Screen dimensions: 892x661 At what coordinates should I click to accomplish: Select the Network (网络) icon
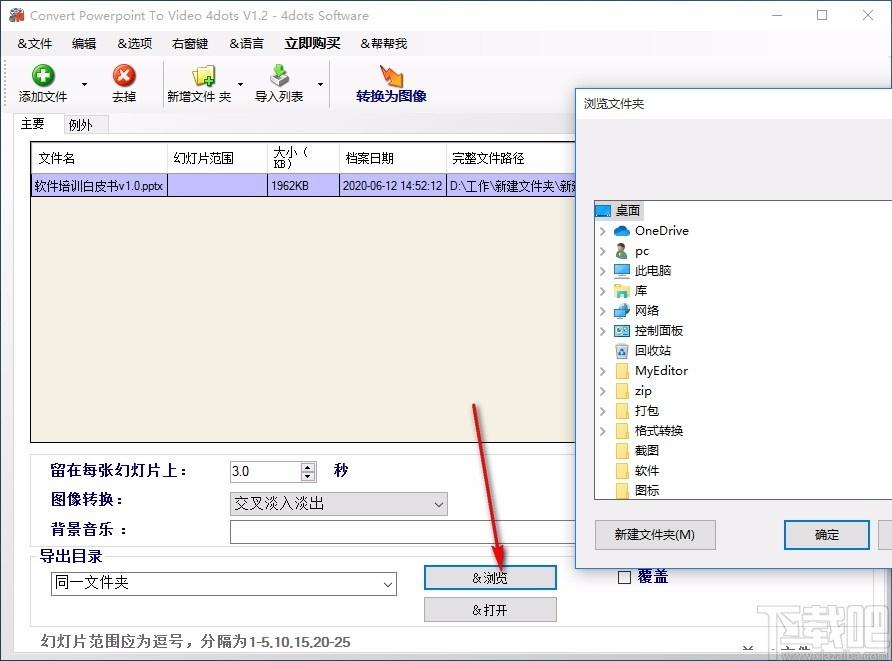click(x=622, y=311)
